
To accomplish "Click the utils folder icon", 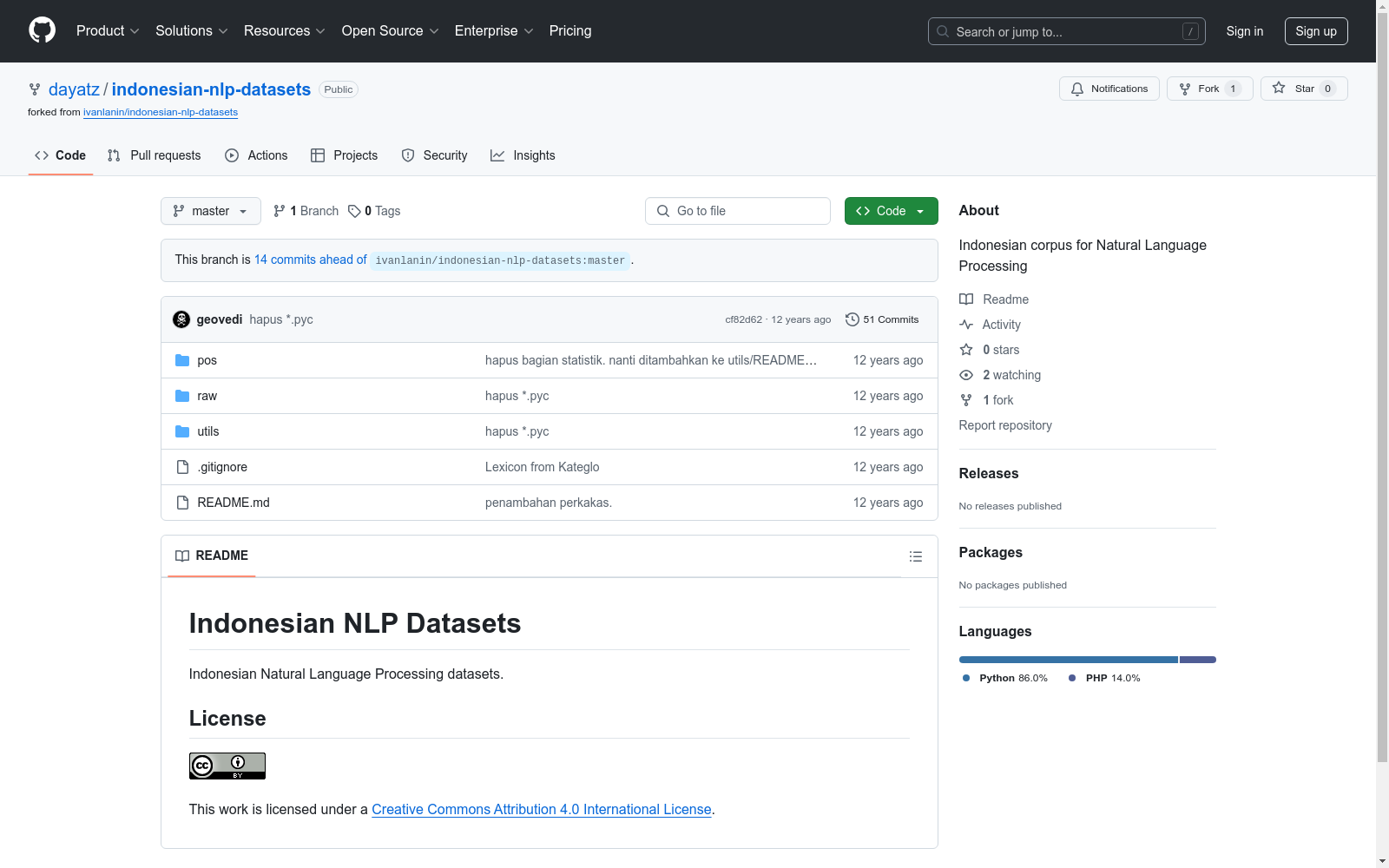I will click(x=182, y=431).
